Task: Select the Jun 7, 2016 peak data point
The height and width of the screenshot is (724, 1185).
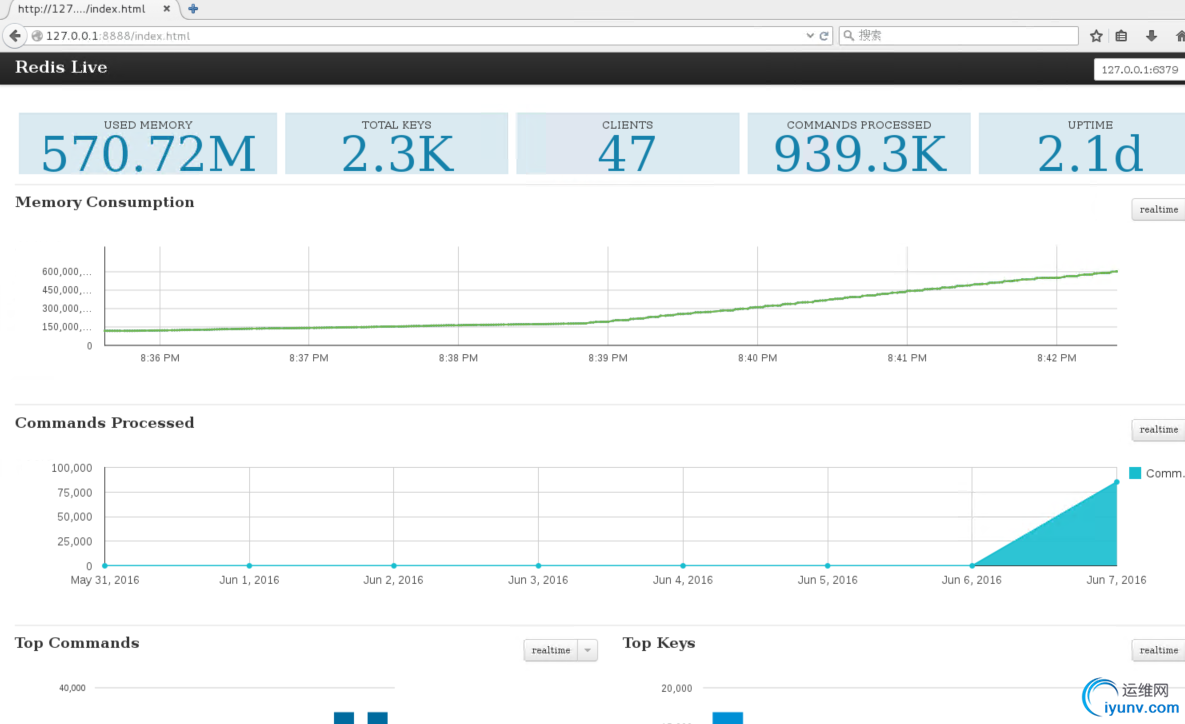Action: click(1116, 482)
